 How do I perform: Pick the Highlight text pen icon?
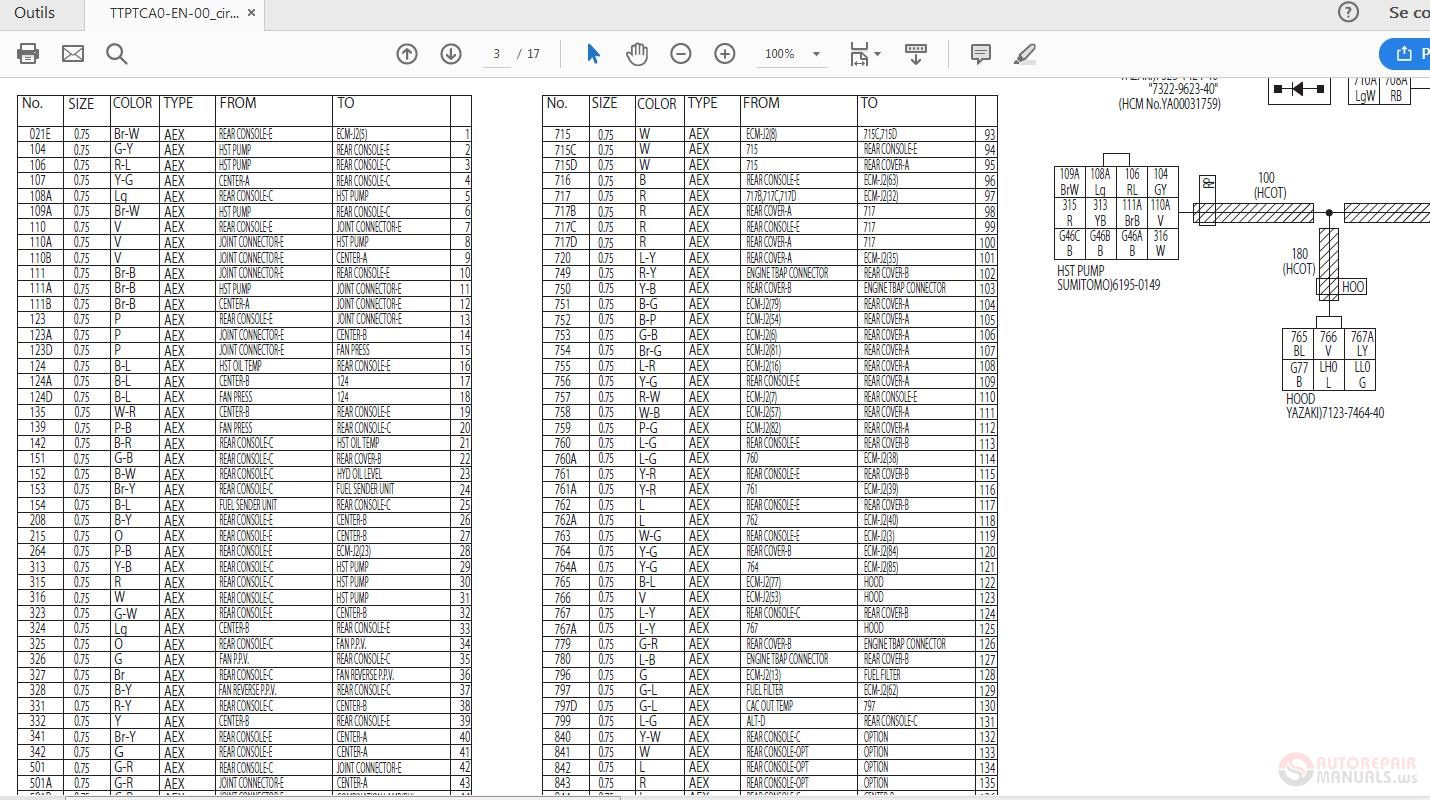tap(1024, 54)
